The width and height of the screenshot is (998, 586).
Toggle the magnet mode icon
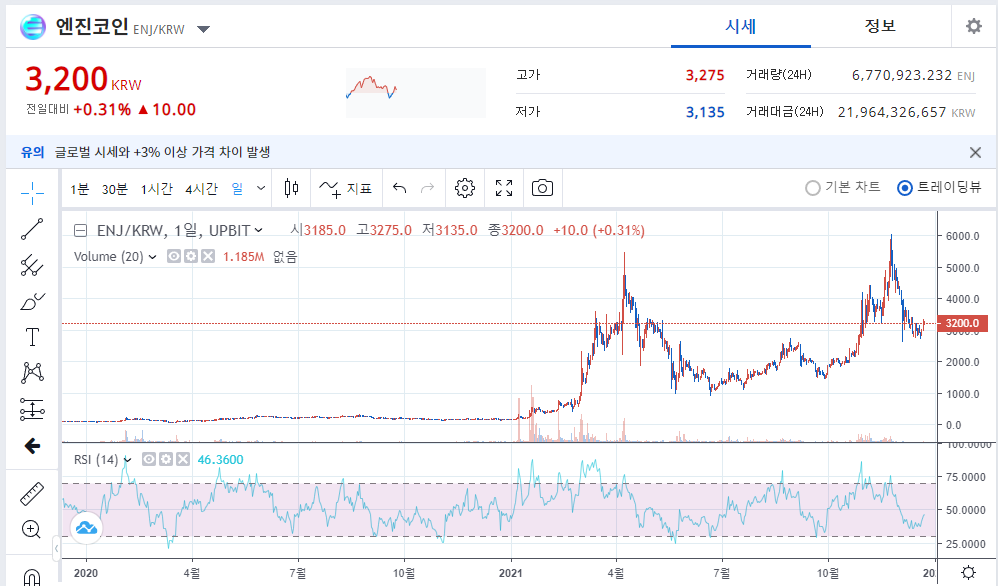pyautogui.click(x=32, y=578)
